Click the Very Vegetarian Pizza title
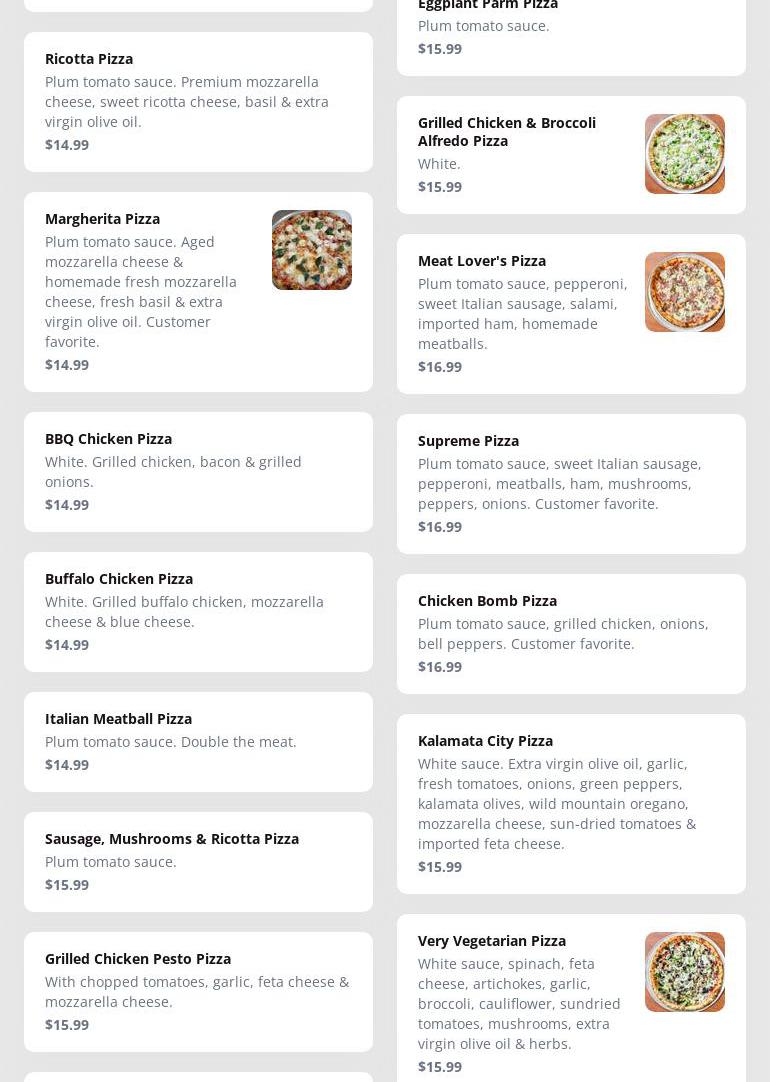This screenshot has width=770, height=1082. 492,941
